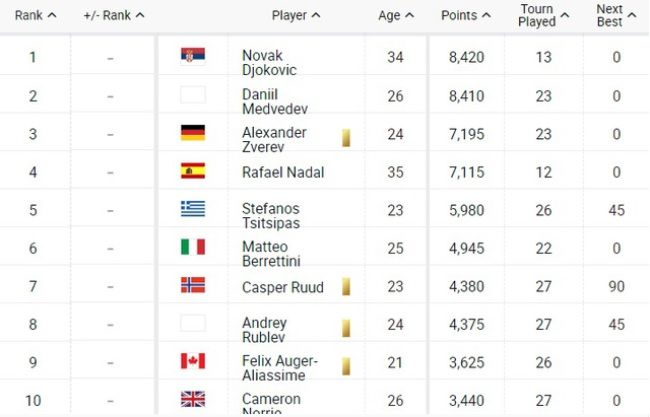Click the Greece flag next to Tsitsipas
This screenshot has height=417, width=650.
pyautogui.click(x=193, y=209)
